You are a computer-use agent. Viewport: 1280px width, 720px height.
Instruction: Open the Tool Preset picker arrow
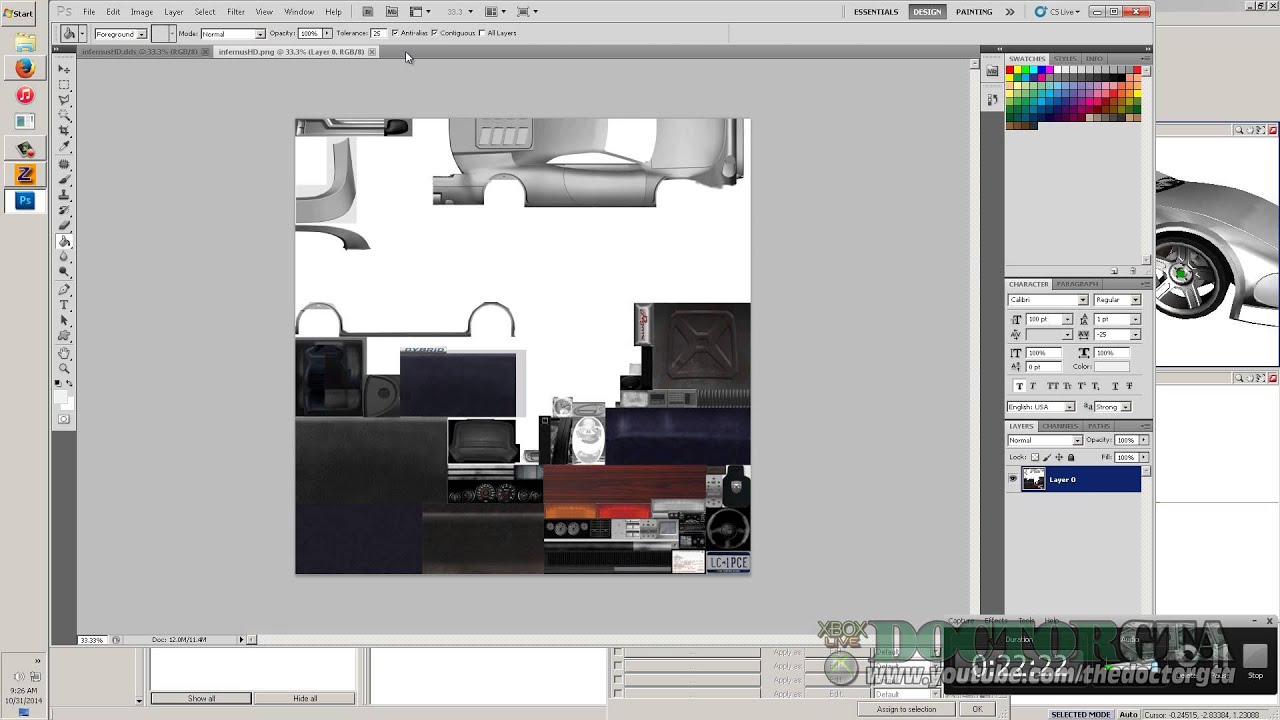click(x=82, y=34)
